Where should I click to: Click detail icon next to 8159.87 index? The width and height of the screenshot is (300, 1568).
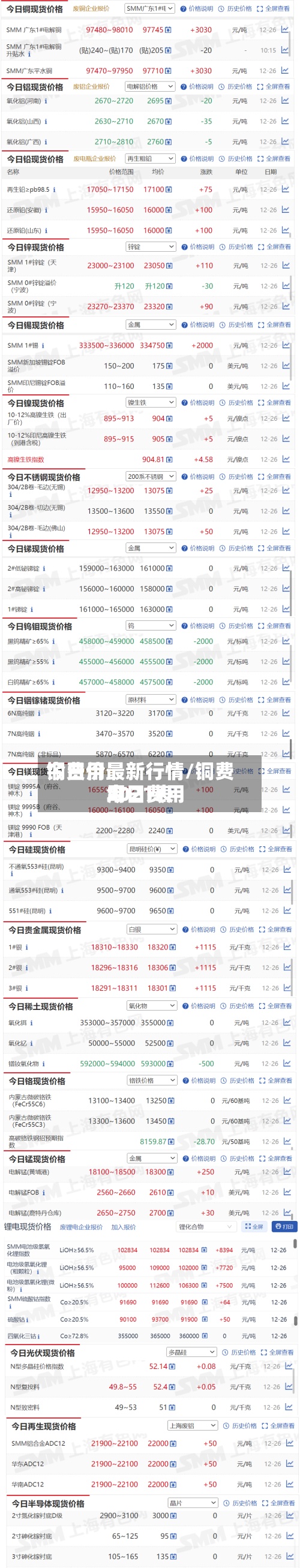pyautogui.click(x=172, y=1142)
